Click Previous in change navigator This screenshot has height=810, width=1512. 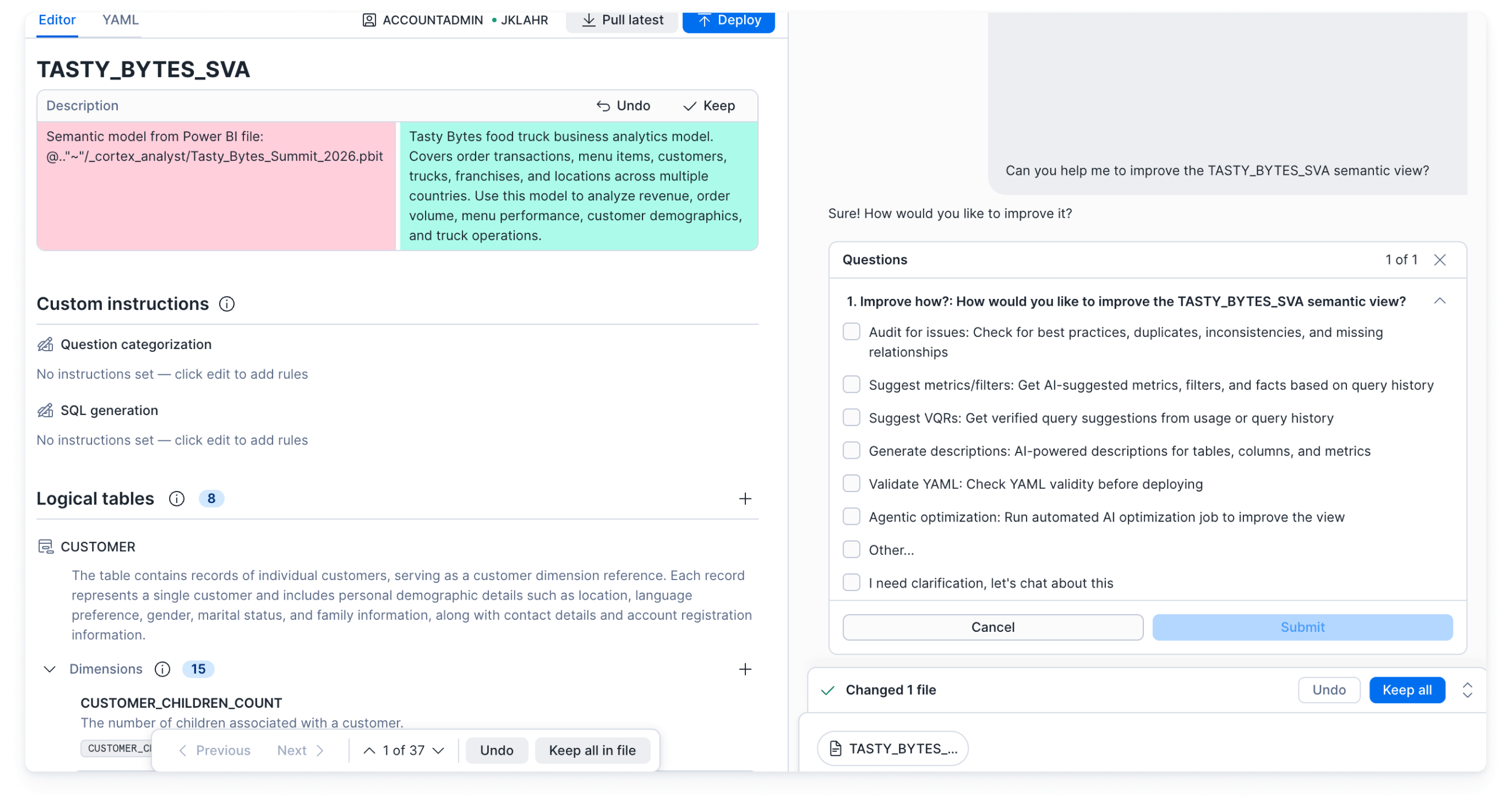[x=215, y=750]
